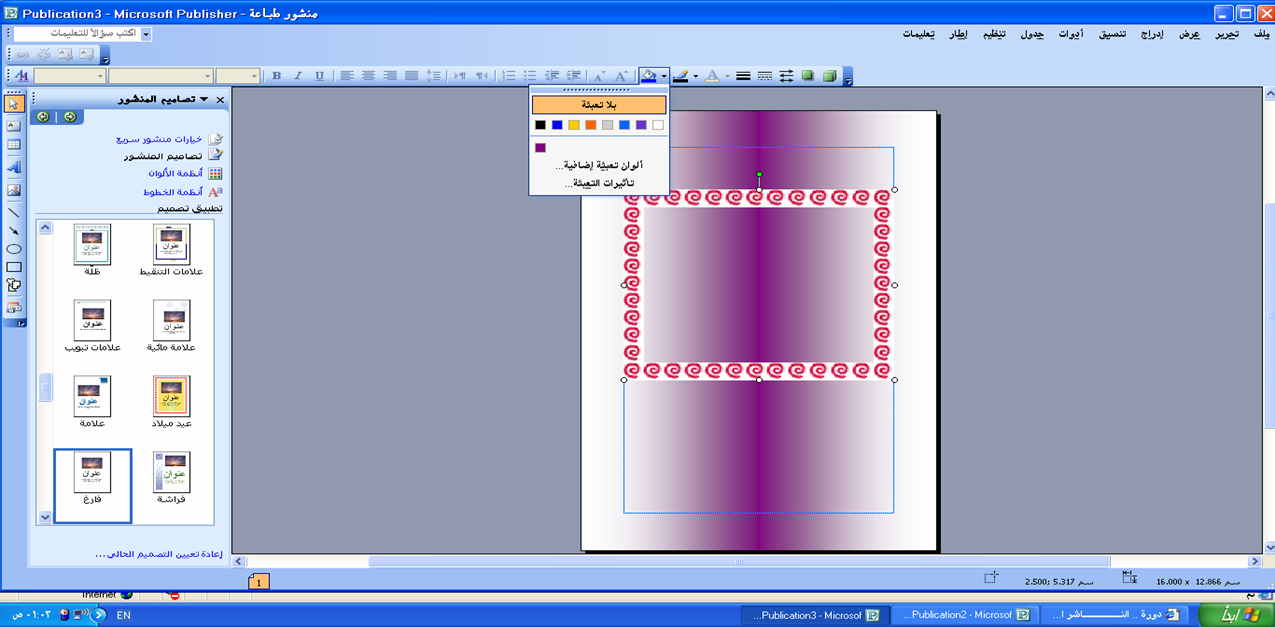Choose تأثيرات التعبئة from fill menu

[599, 183]
